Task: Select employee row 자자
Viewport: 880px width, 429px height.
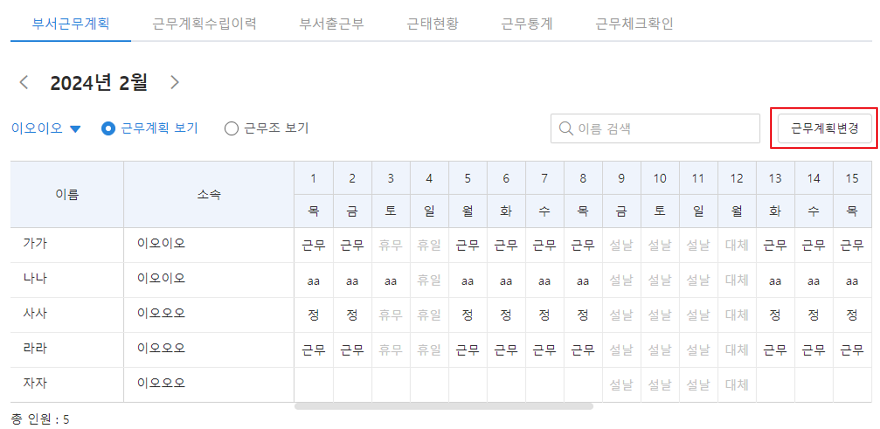Action: [x=441, y=385]
